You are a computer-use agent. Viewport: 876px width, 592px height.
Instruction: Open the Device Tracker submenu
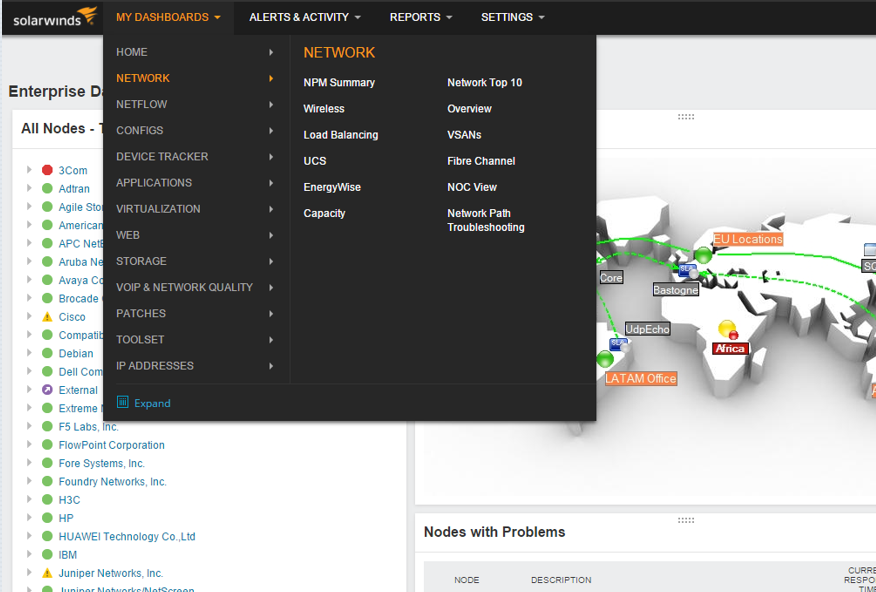(196, 157)
